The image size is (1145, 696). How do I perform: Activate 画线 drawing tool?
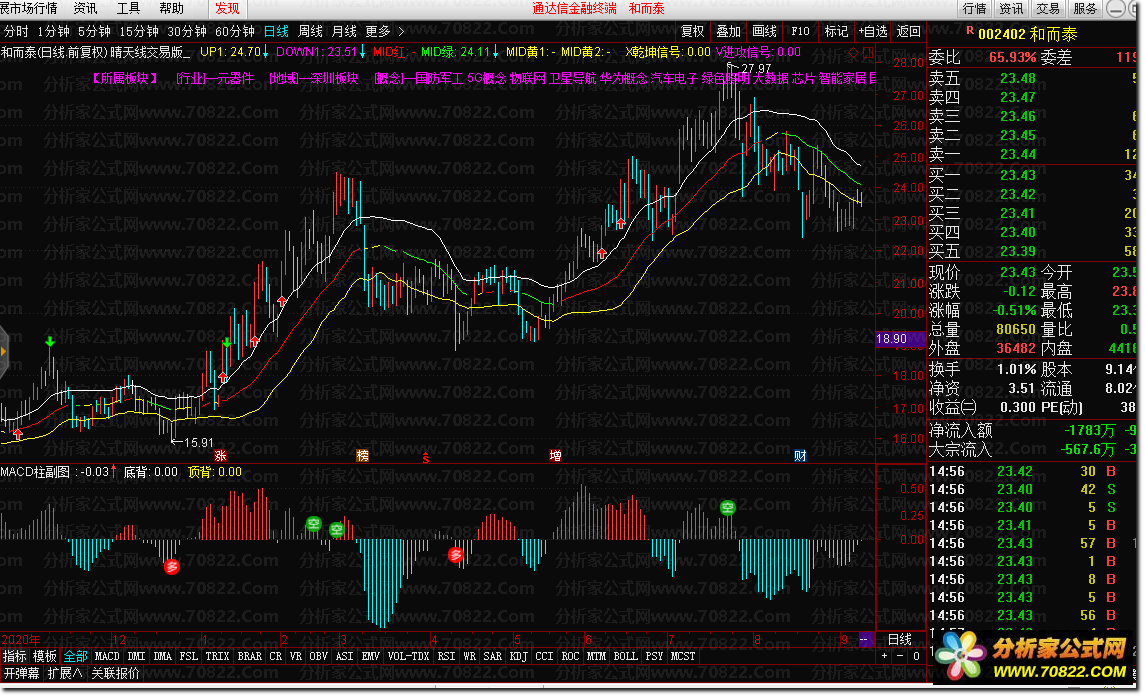764,31
